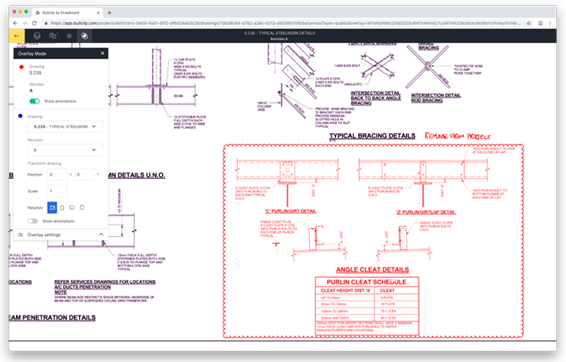Open the Revision B dropdown
This screenshot has height=362, width=566.
65,150
